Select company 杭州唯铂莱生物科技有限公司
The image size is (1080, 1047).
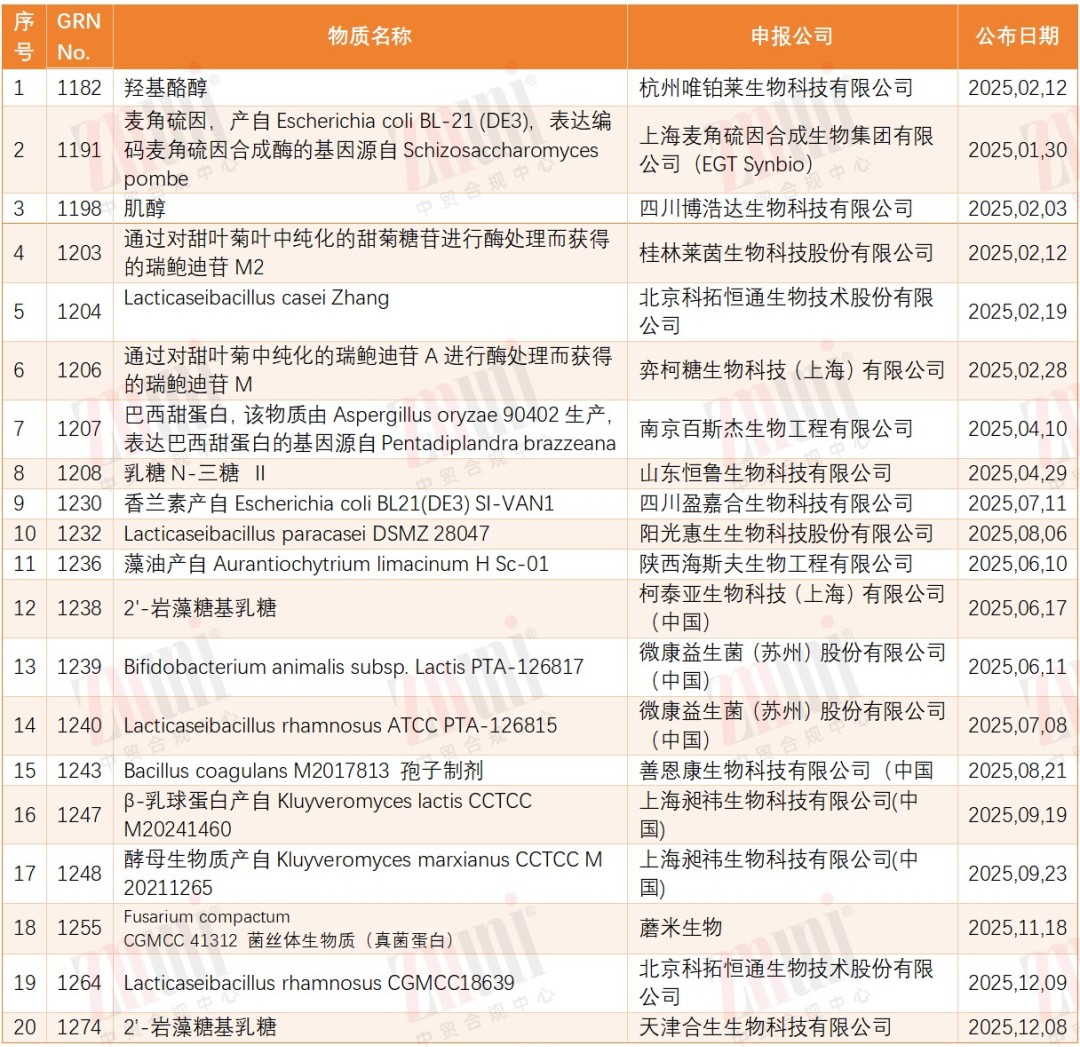[776, 87]
